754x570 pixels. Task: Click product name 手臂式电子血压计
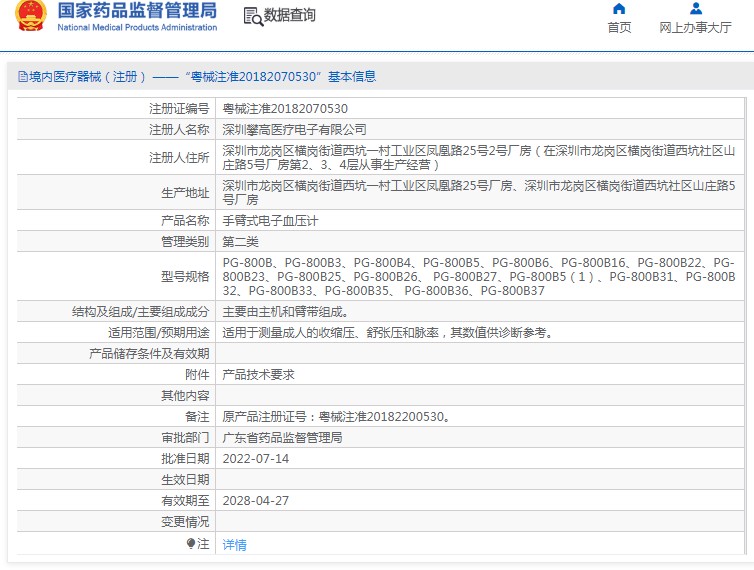coord(270,221)
